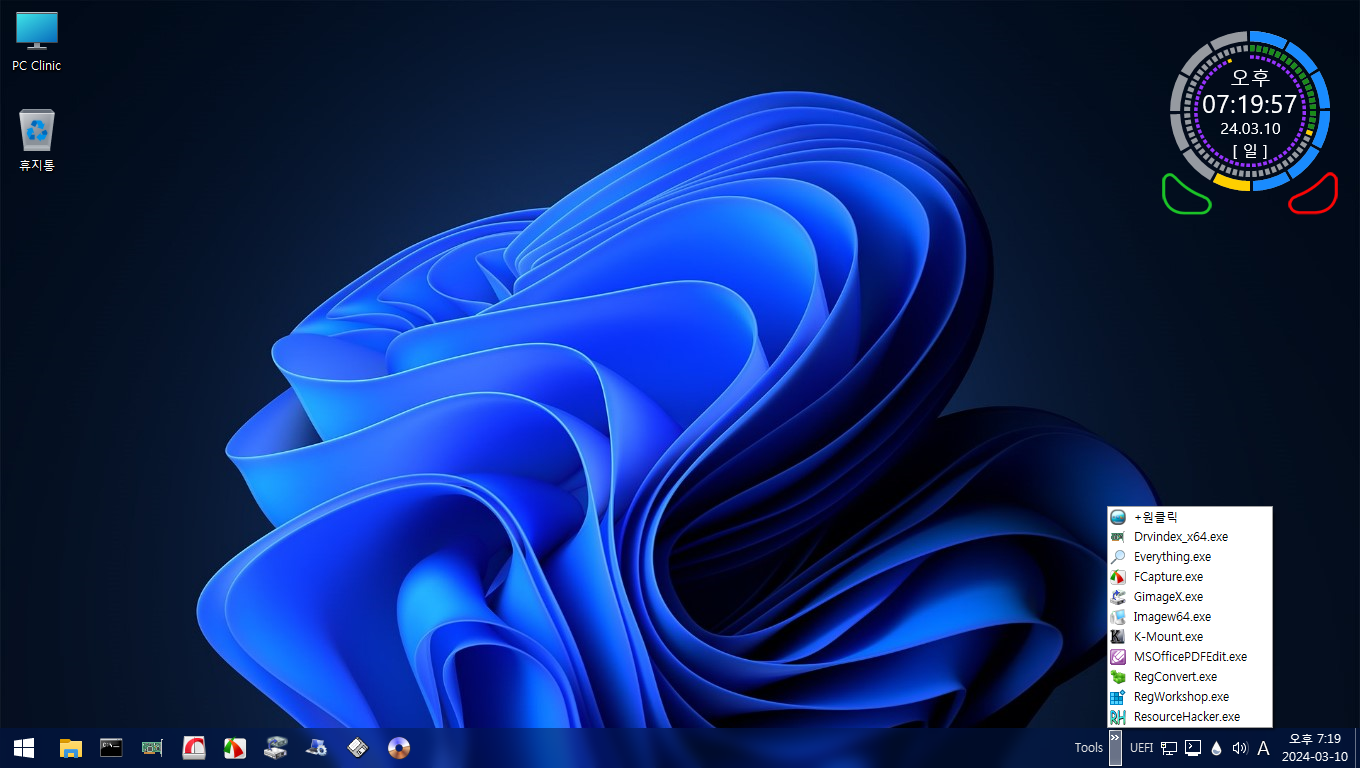This screenshot has height=768, width=1360.
Task: Launch K-Mount.exe from the Tools menu
Action: point(1190,637)
